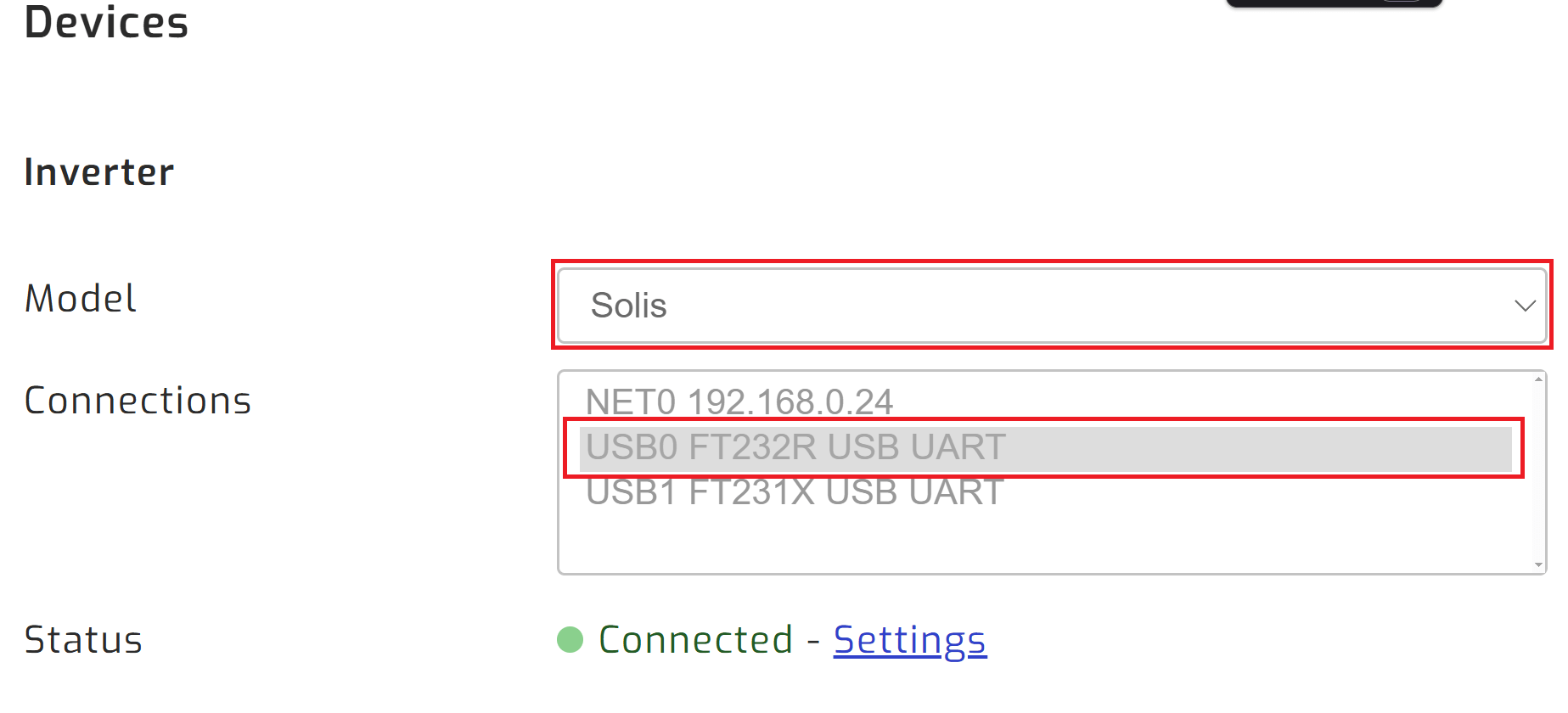This screenshot has width=1568, height=713.
Task: Click scroll down arrow in Connections list
Action: click(1538, 565)
